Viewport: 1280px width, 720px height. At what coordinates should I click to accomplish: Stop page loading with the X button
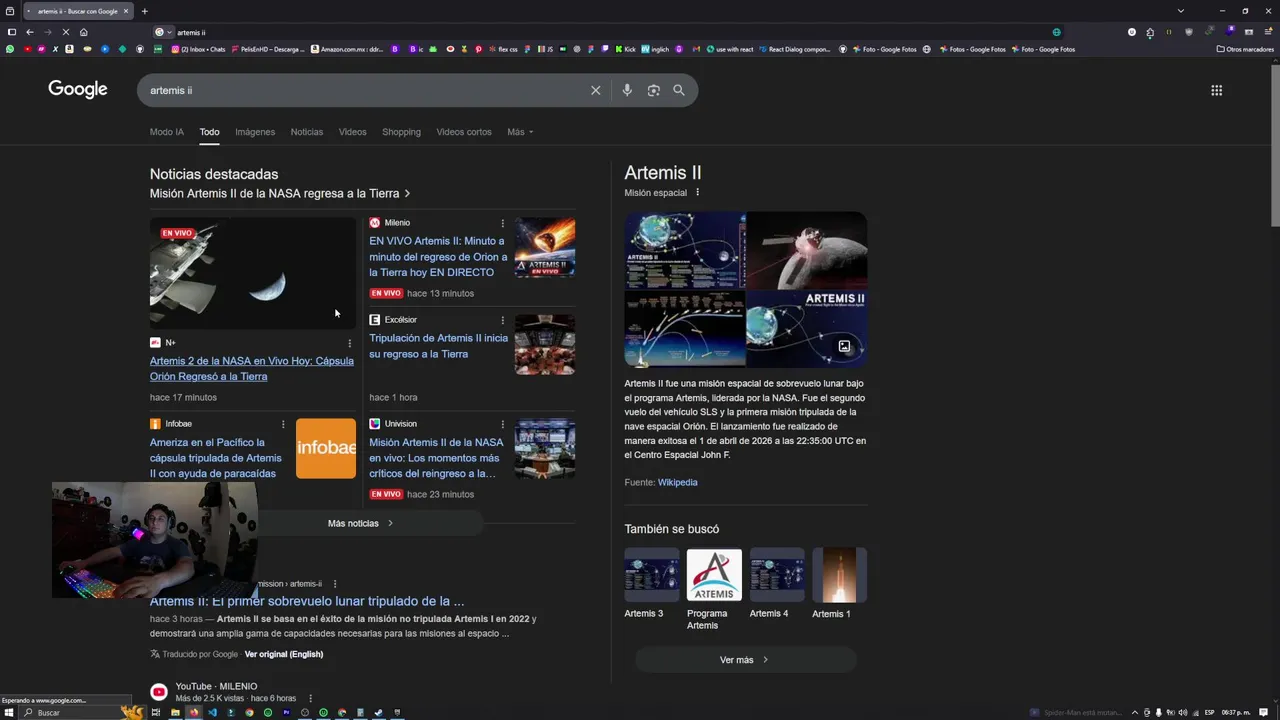click(x=66, y=32)
